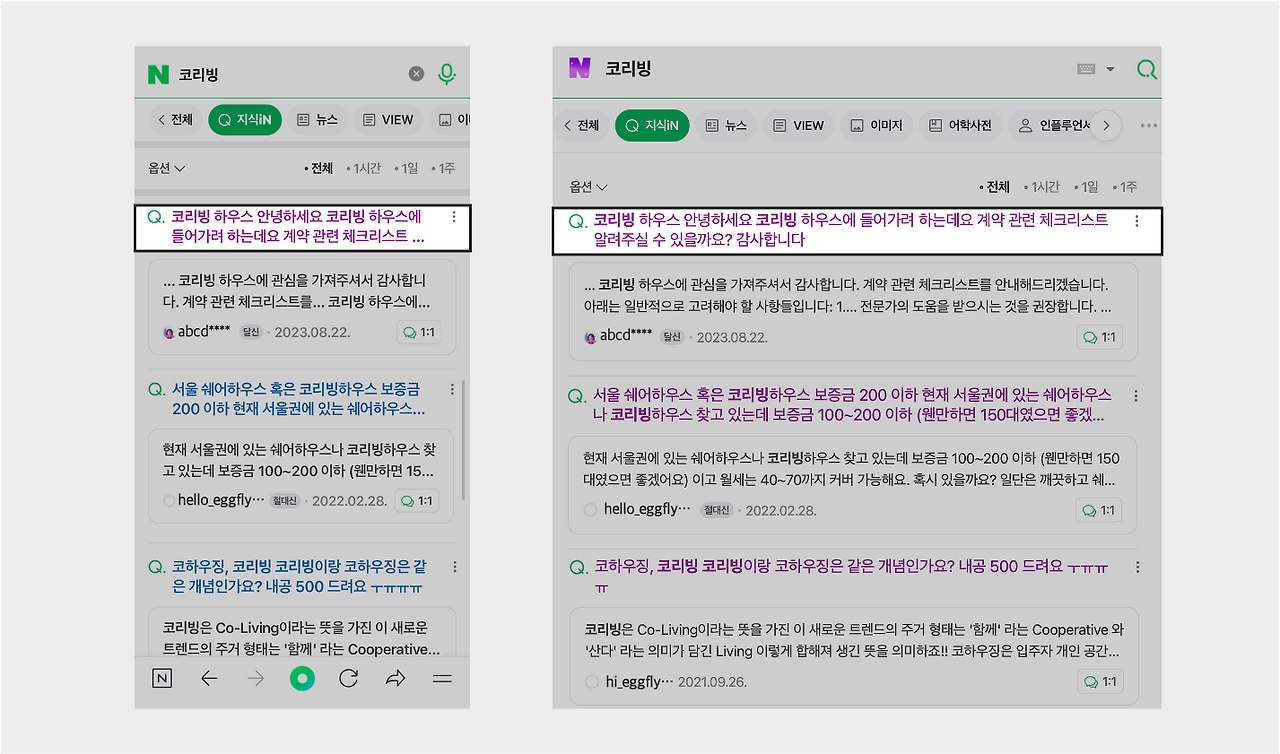Open more options for 코리빙 하우스 안녕하세요 in wide view
Image resolution: width=1280 pixels, height=754 pixels.
[1137, 221]
